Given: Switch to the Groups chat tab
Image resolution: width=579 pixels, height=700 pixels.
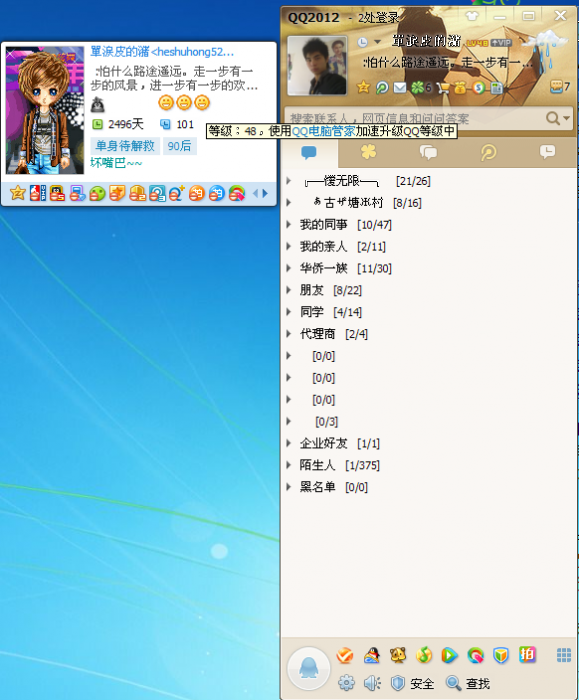Looking at the screenshot, I should 428,153.
